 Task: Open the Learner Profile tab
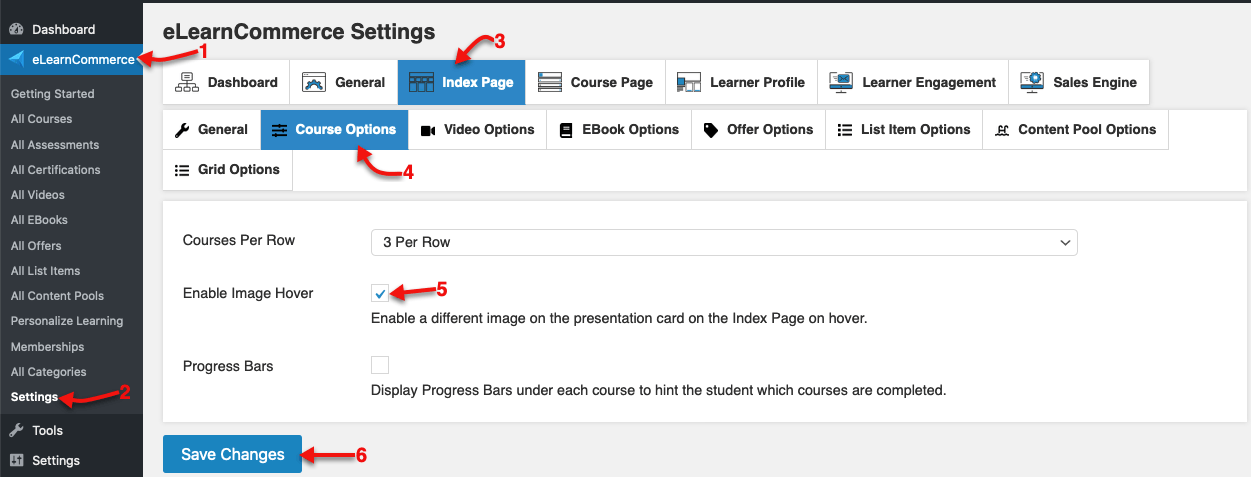(x=740, y=82)
